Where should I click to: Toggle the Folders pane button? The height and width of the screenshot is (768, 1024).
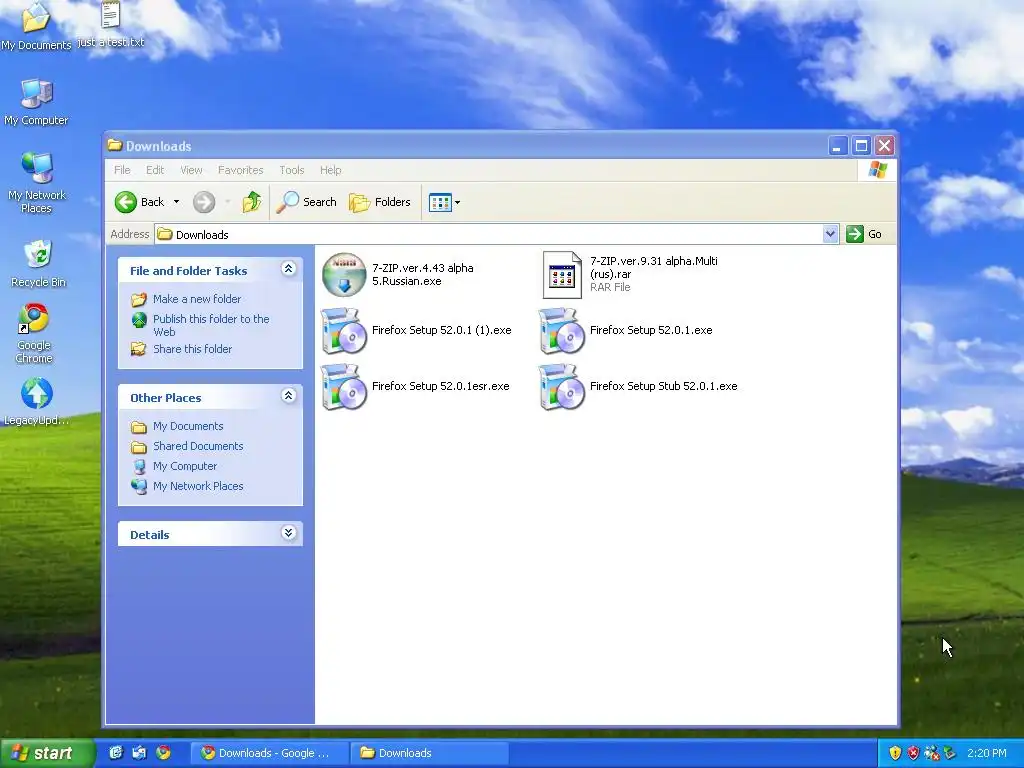coord(380,202)
